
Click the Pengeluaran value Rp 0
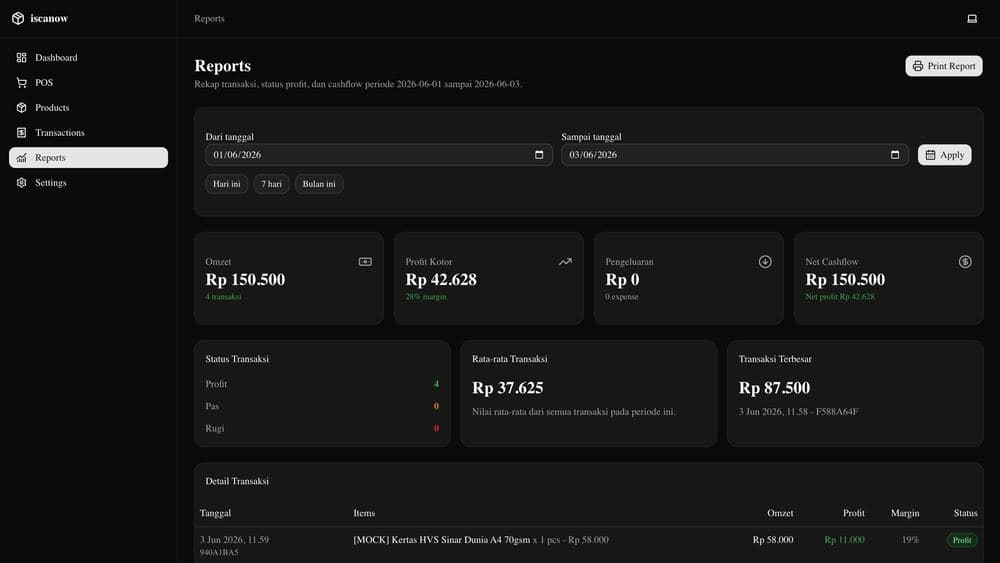click(x=622, y=279)
